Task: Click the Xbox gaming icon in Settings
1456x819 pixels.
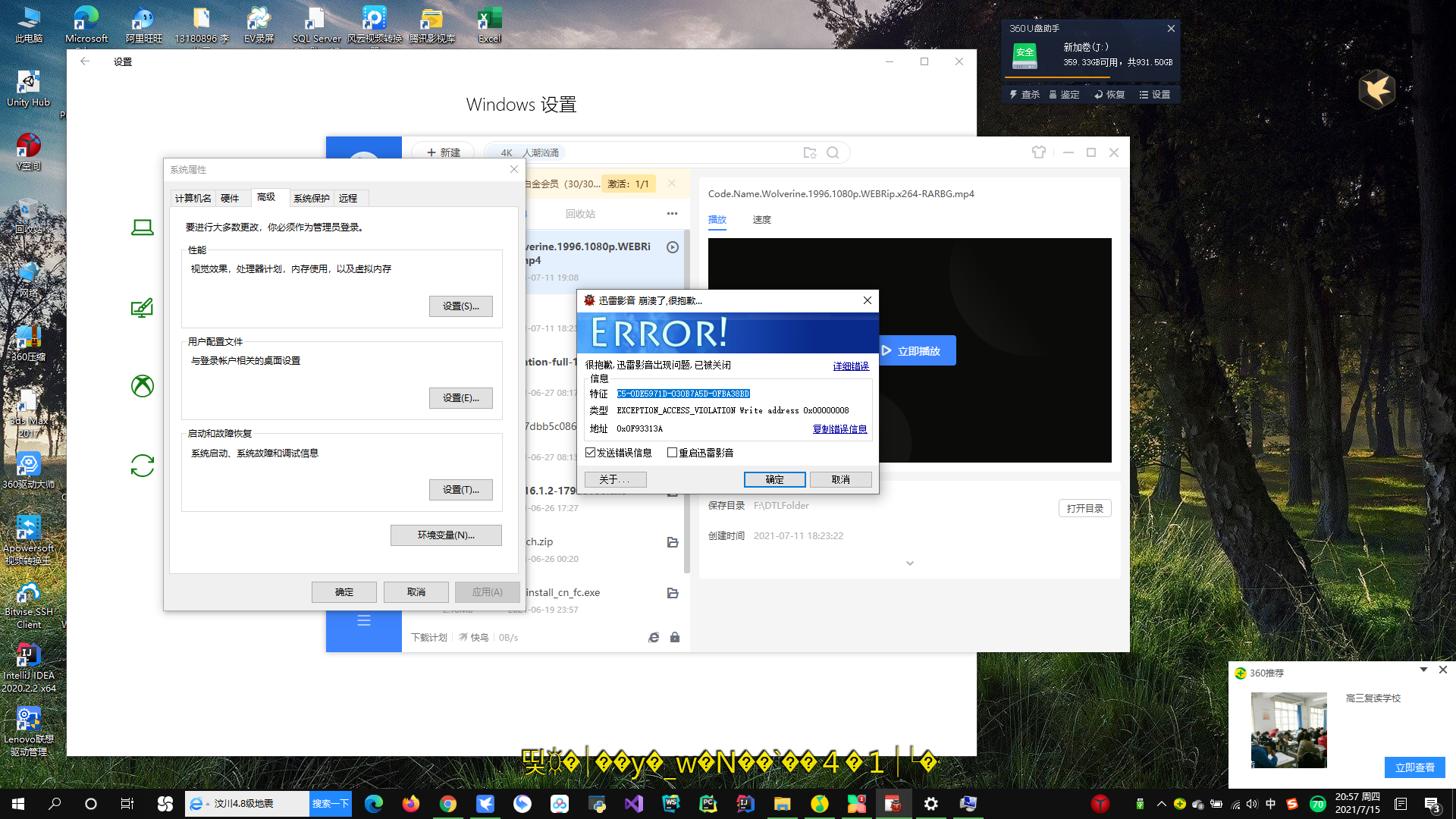Action: [143, 386]
